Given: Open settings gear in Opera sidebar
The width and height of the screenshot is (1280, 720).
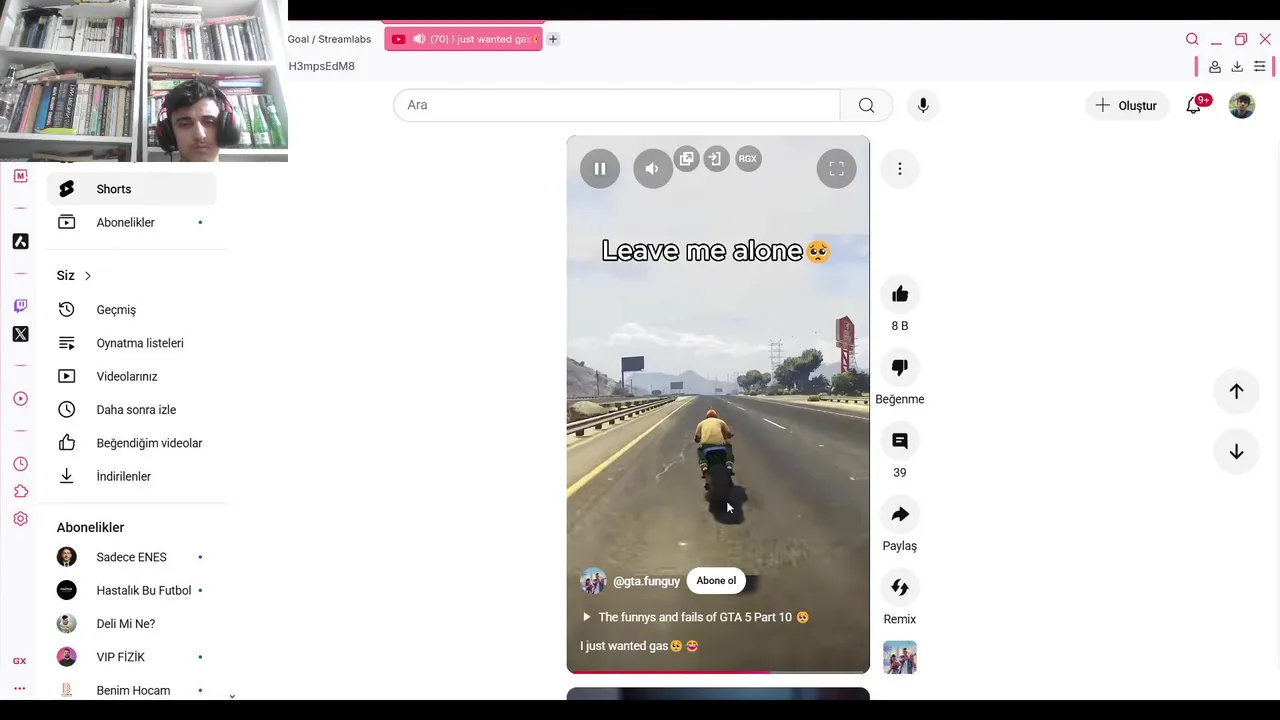Looking at the screenshot, I should [x=20, y=519].
